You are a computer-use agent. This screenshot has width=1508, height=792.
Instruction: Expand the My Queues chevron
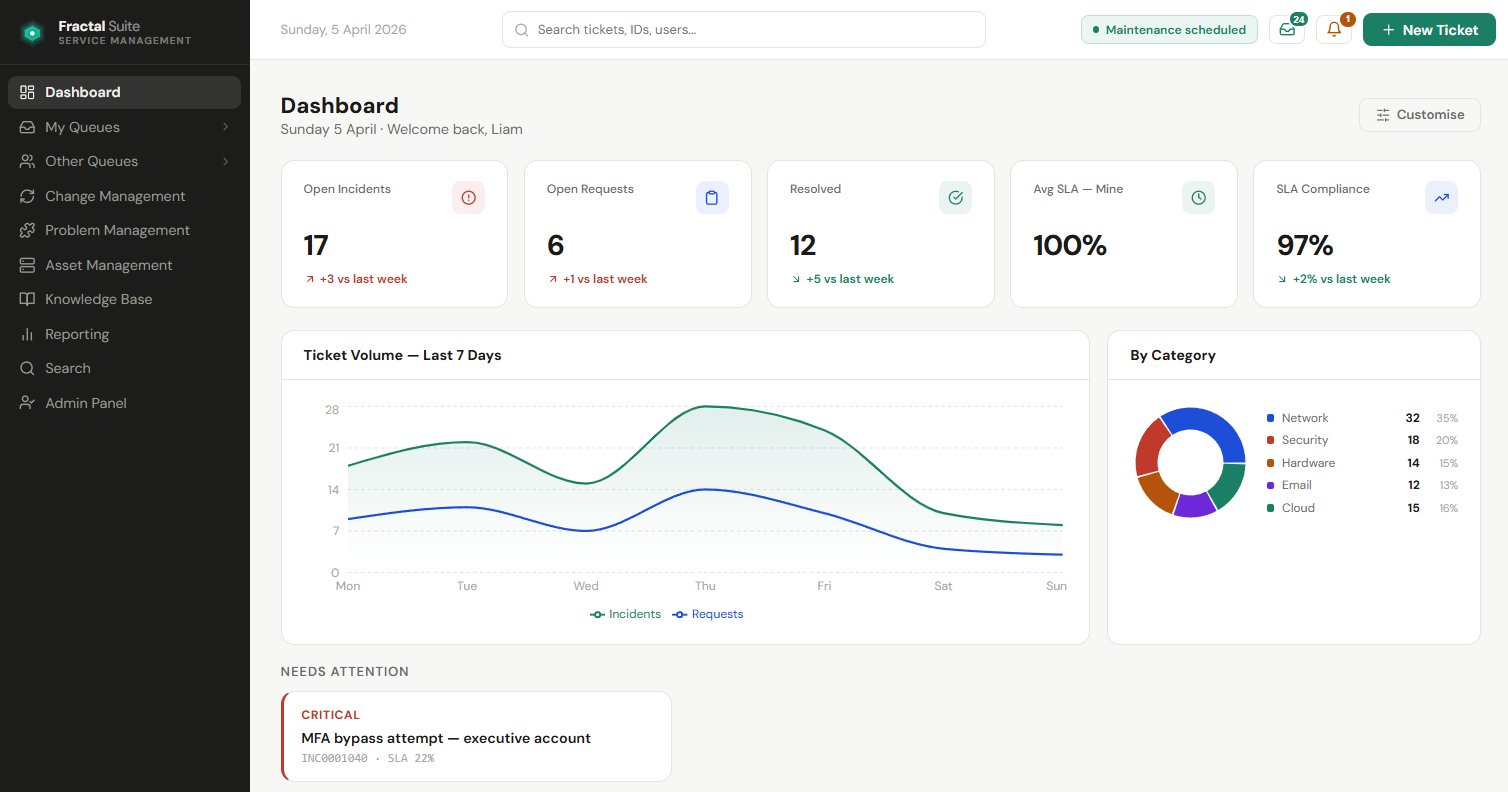[225, 127]
